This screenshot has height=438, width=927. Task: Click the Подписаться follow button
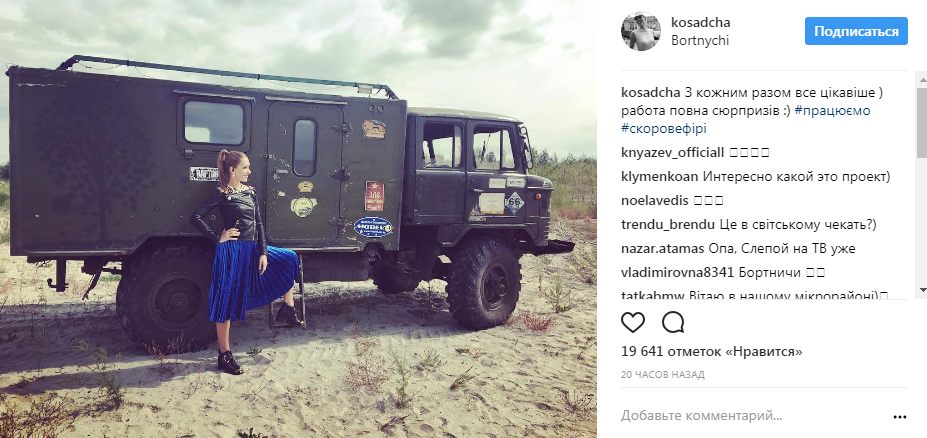856,31
